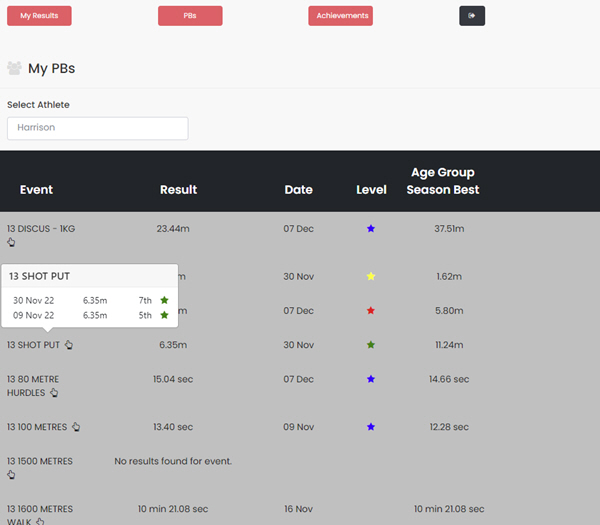Click the hand pointer icon under 13 Discus
This screenshot has height=525, width=600.
(11, 242)
